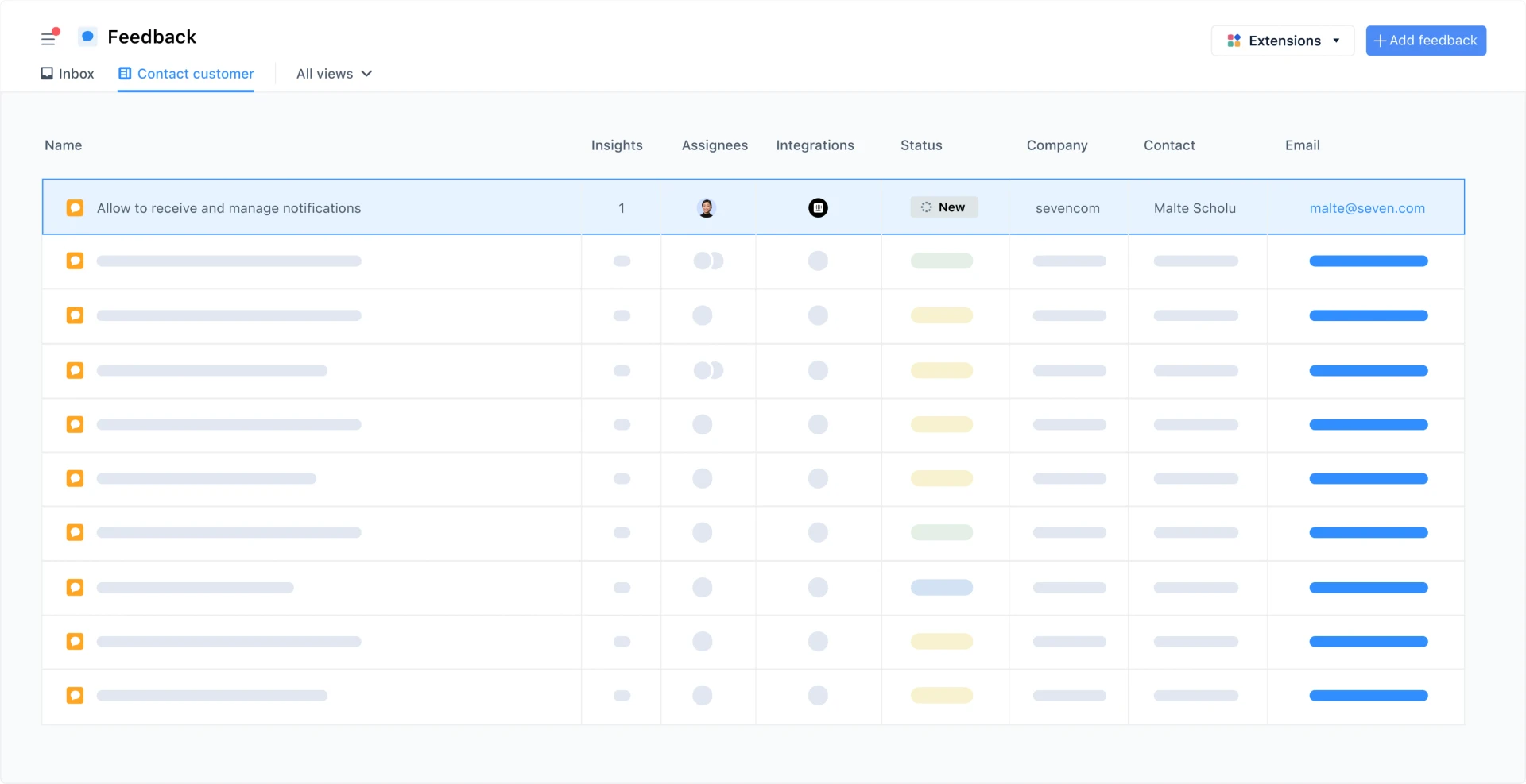Click the Extensions grid icon

[1234, 40]
